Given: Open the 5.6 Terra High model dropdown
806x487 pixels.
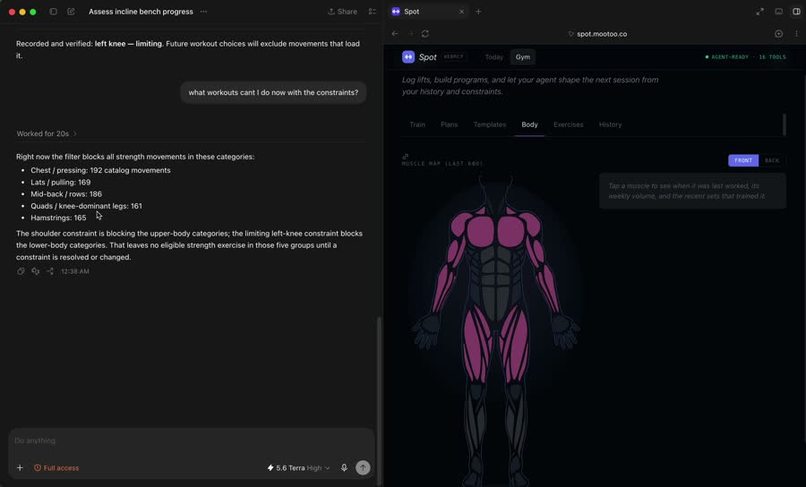Looking at the screenshot, I should (299, 468).
